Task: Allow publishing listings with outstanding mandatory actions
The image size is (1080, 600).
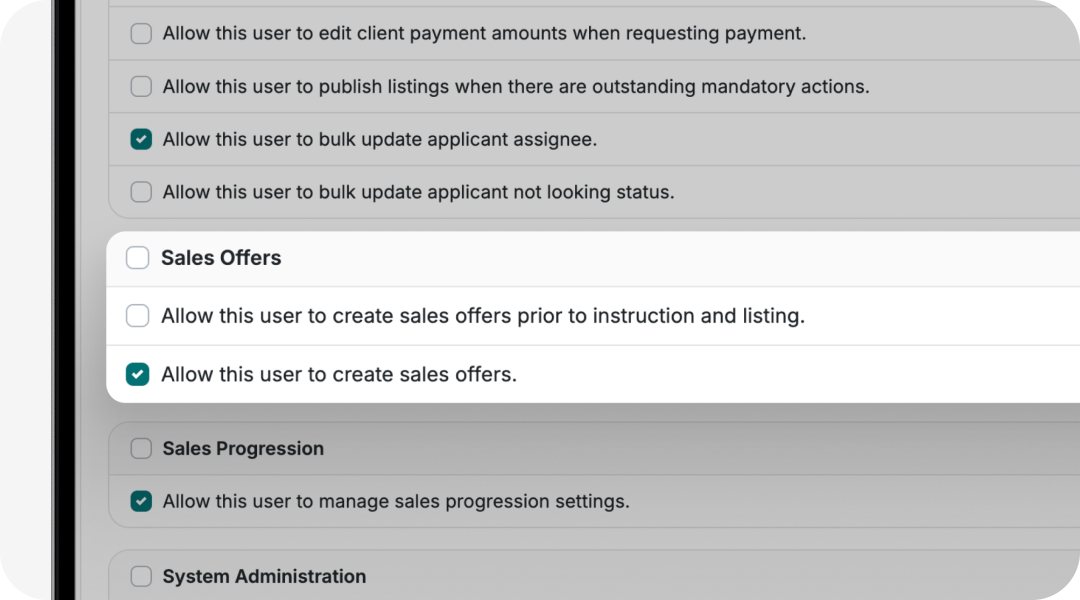Action: pos(140,86)
